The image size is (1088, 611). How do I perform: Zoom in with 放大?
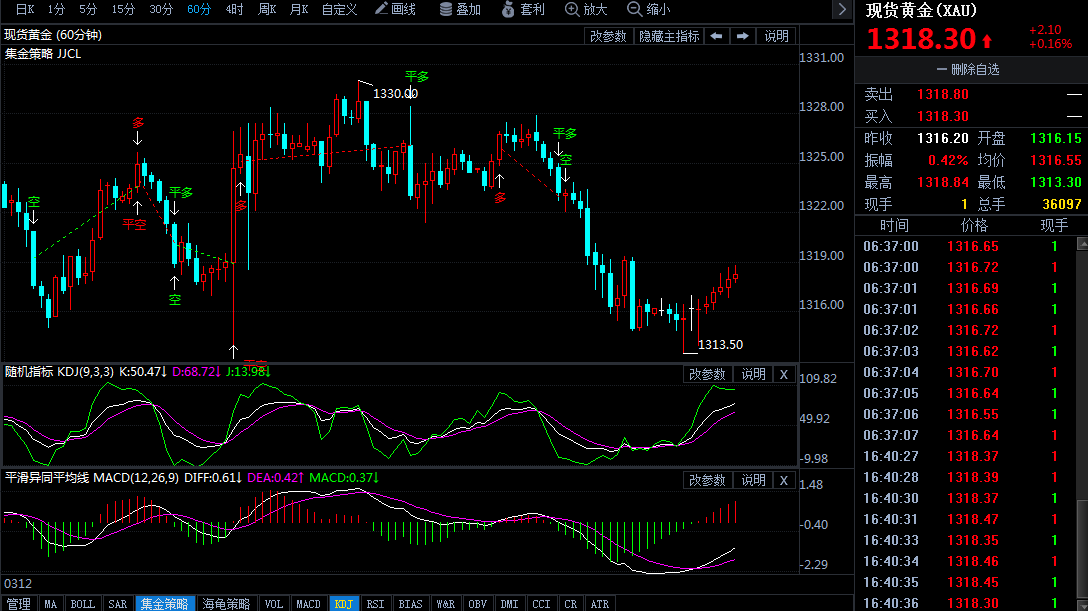[586, 9]
